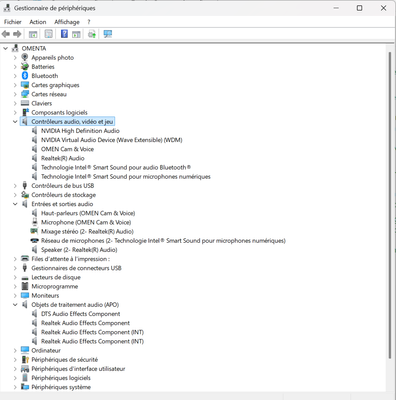Select Smart Sound pour microphones numériques controller
The width and height of the screenshot is (396, 400).
[x=126, y=176]
